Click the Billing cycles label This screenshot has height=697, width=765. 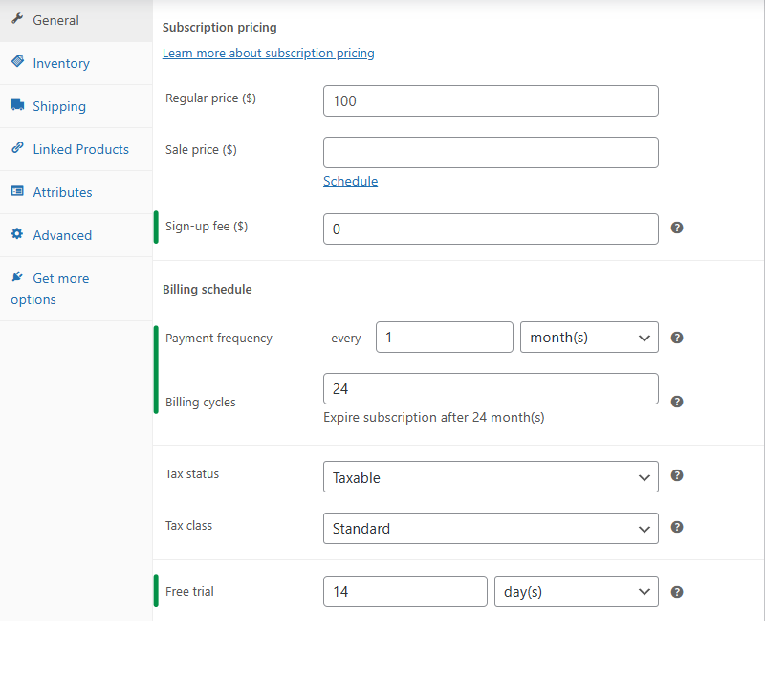[x=200, y=402]
